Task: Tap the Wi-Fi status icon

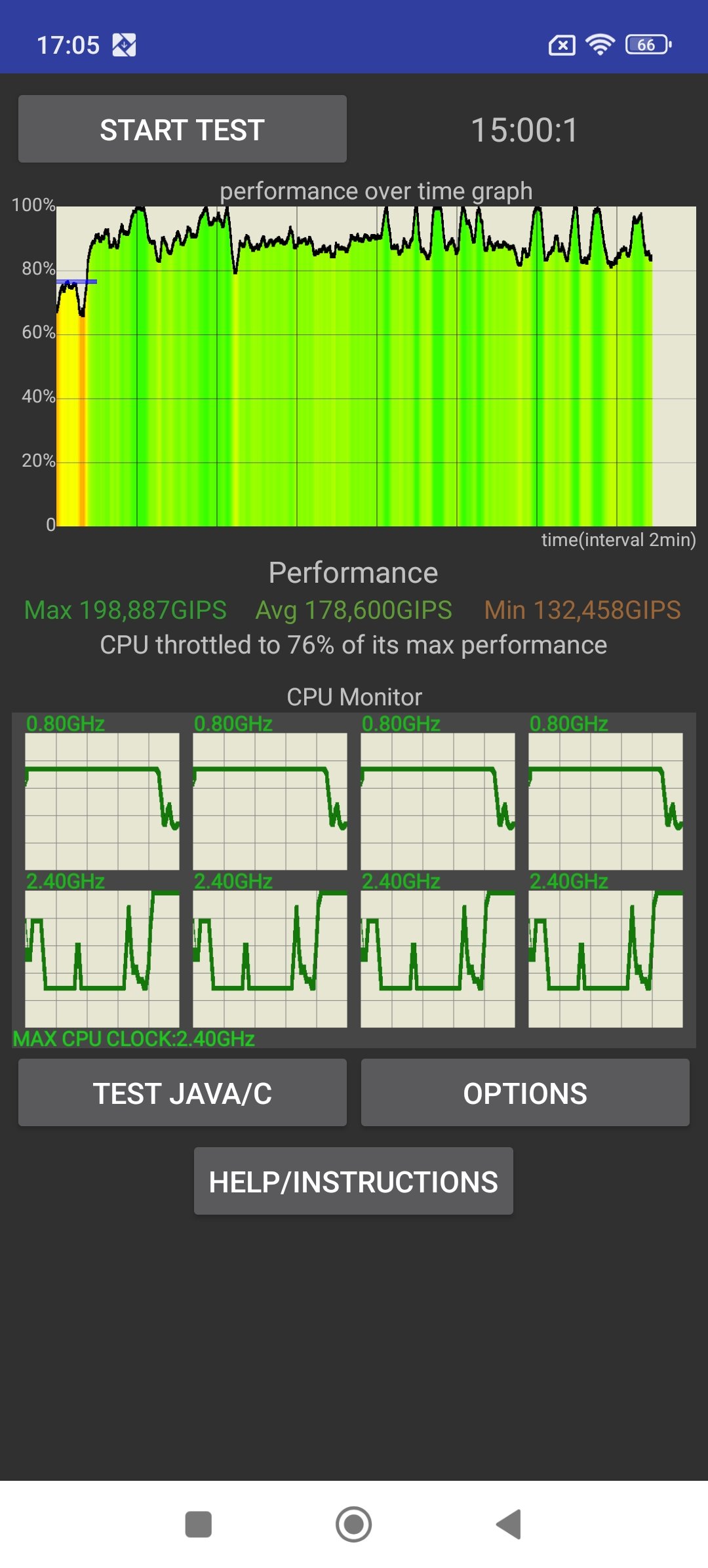Action: pyautogui.click(x=600, y=45)
